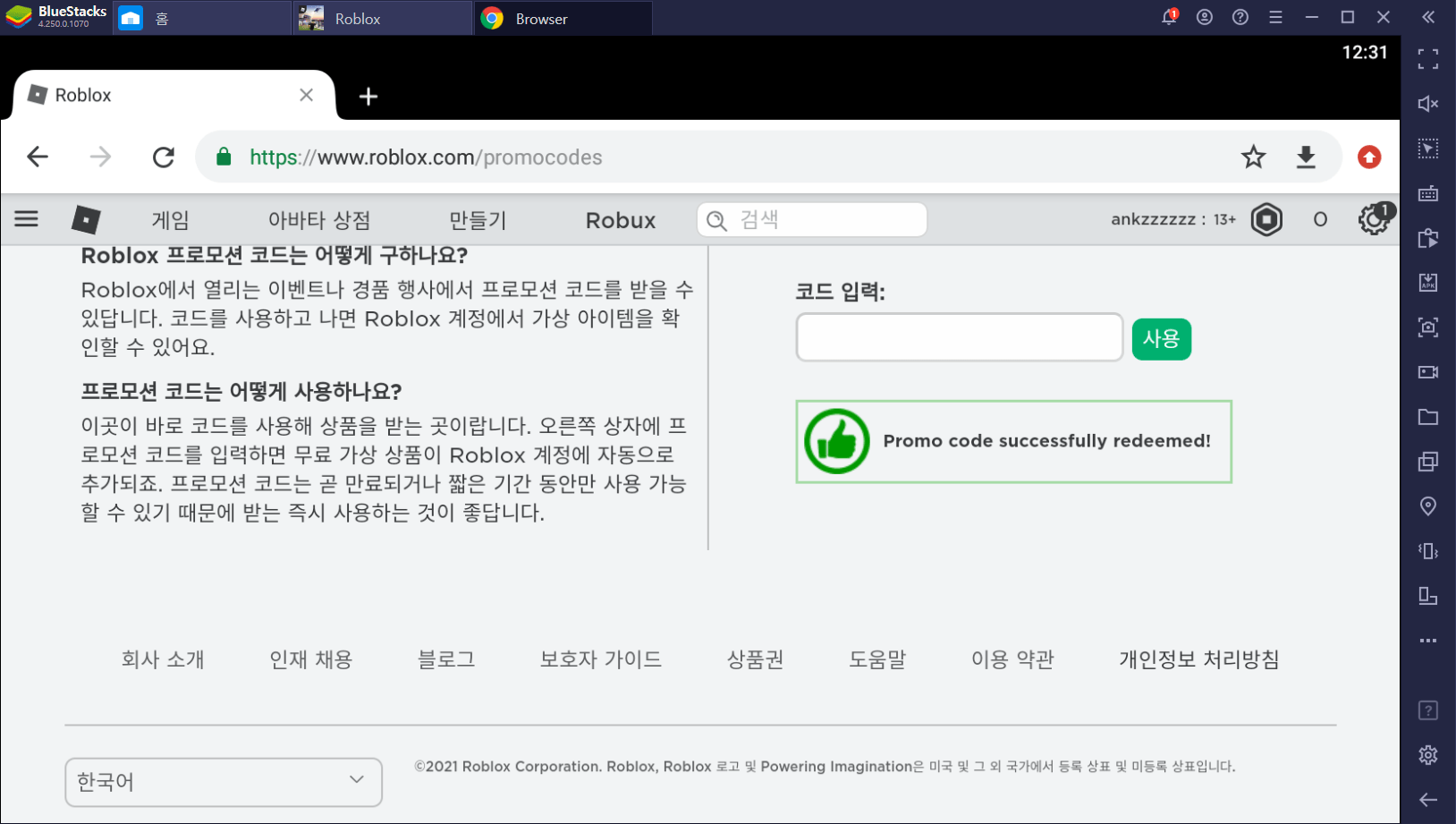Open a new browser tab
1456x824 pixels.
coord(368,96)
